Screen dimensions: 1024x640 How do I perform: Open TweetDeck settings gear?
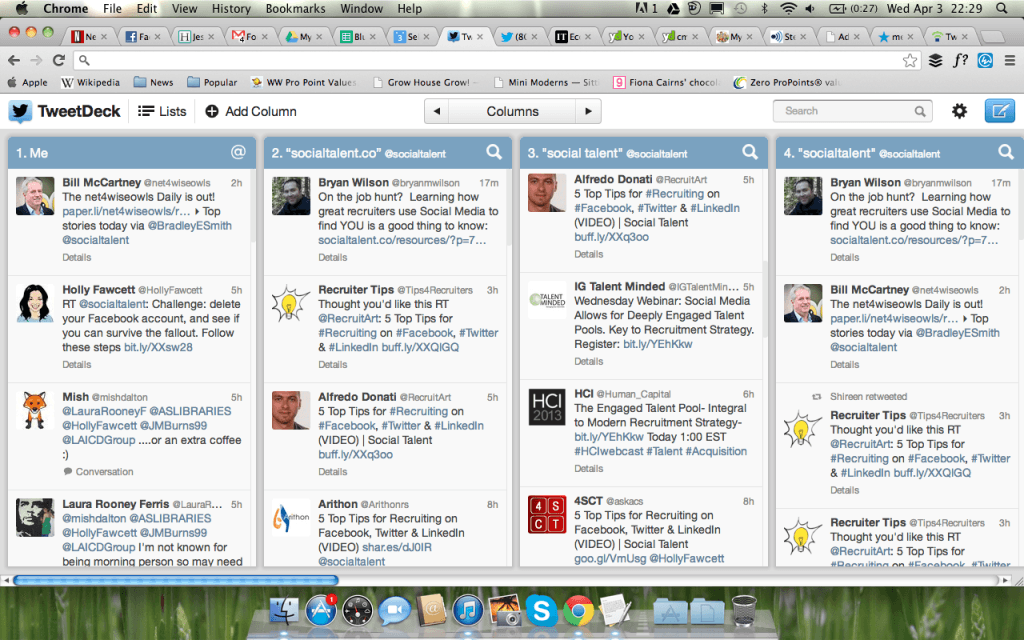coord(959,111)
